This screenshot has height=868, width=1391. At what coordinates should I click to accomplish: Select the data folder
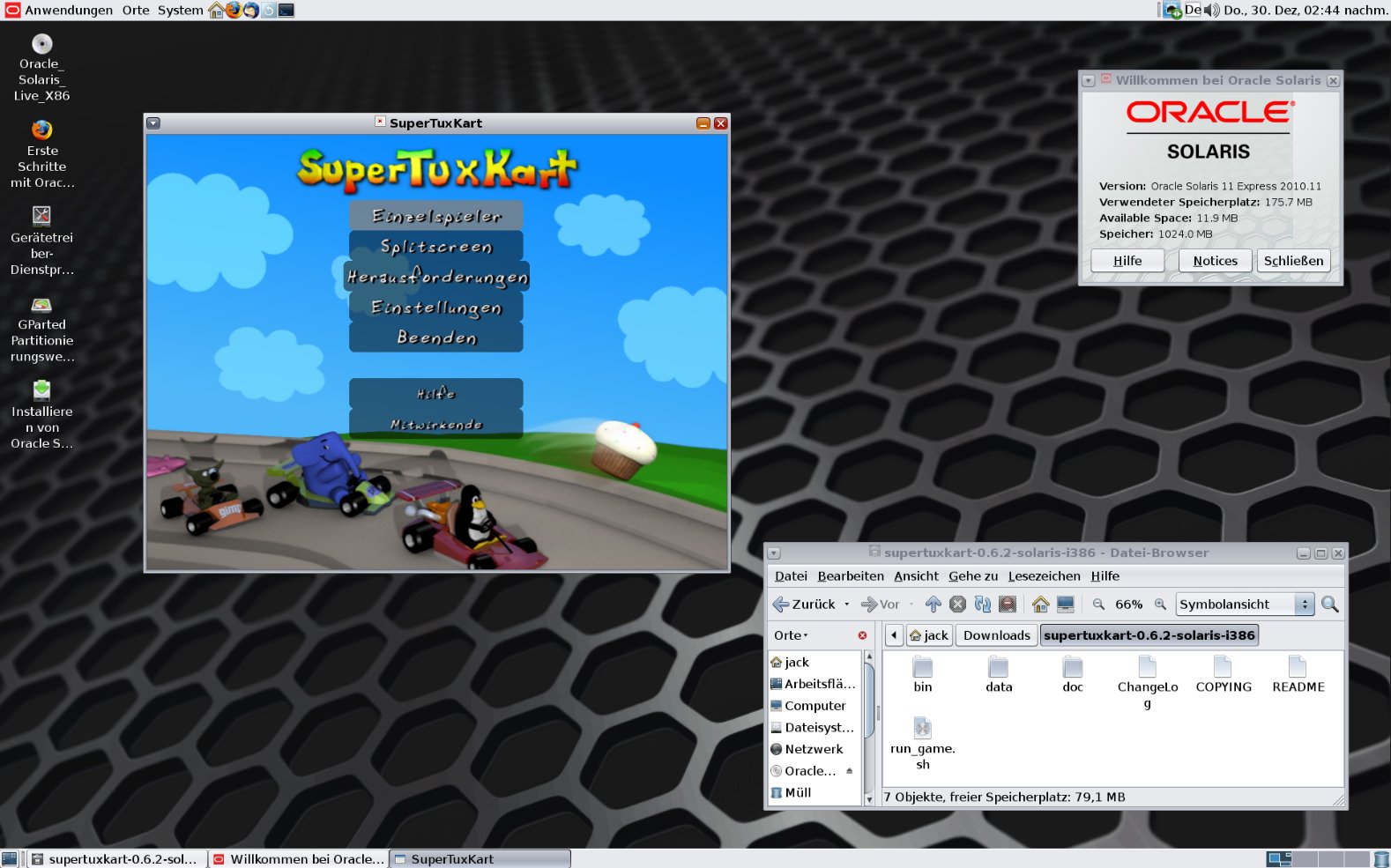tap(999, 675)
